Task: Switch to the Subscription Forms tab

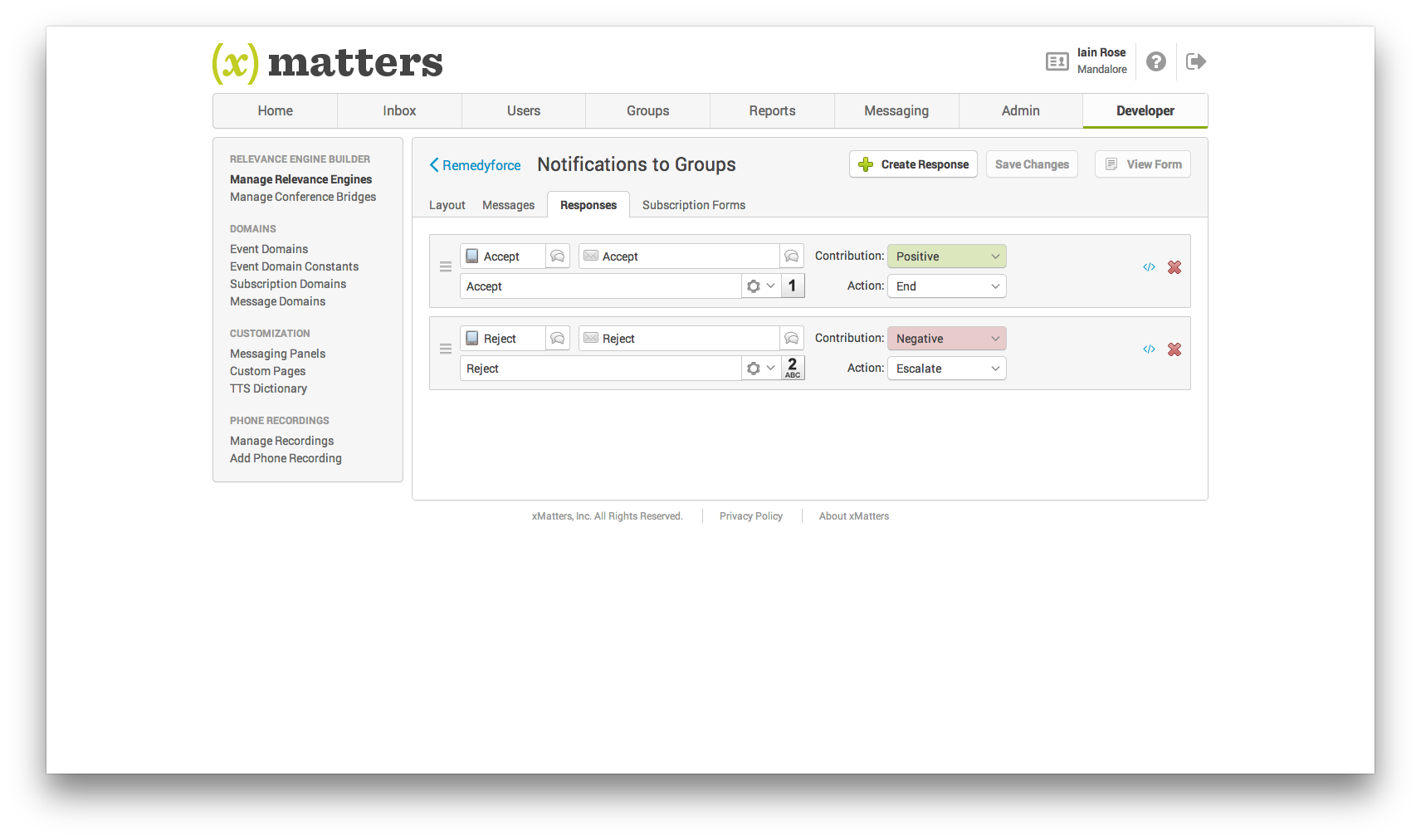Action: coord(693,205)
